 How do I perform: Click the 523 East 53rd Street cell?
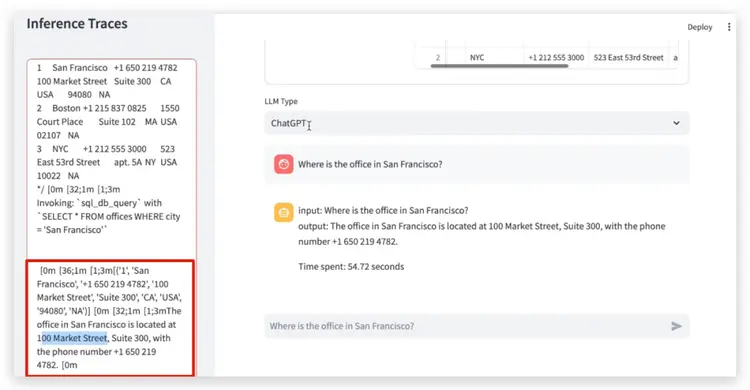point(629,57)
